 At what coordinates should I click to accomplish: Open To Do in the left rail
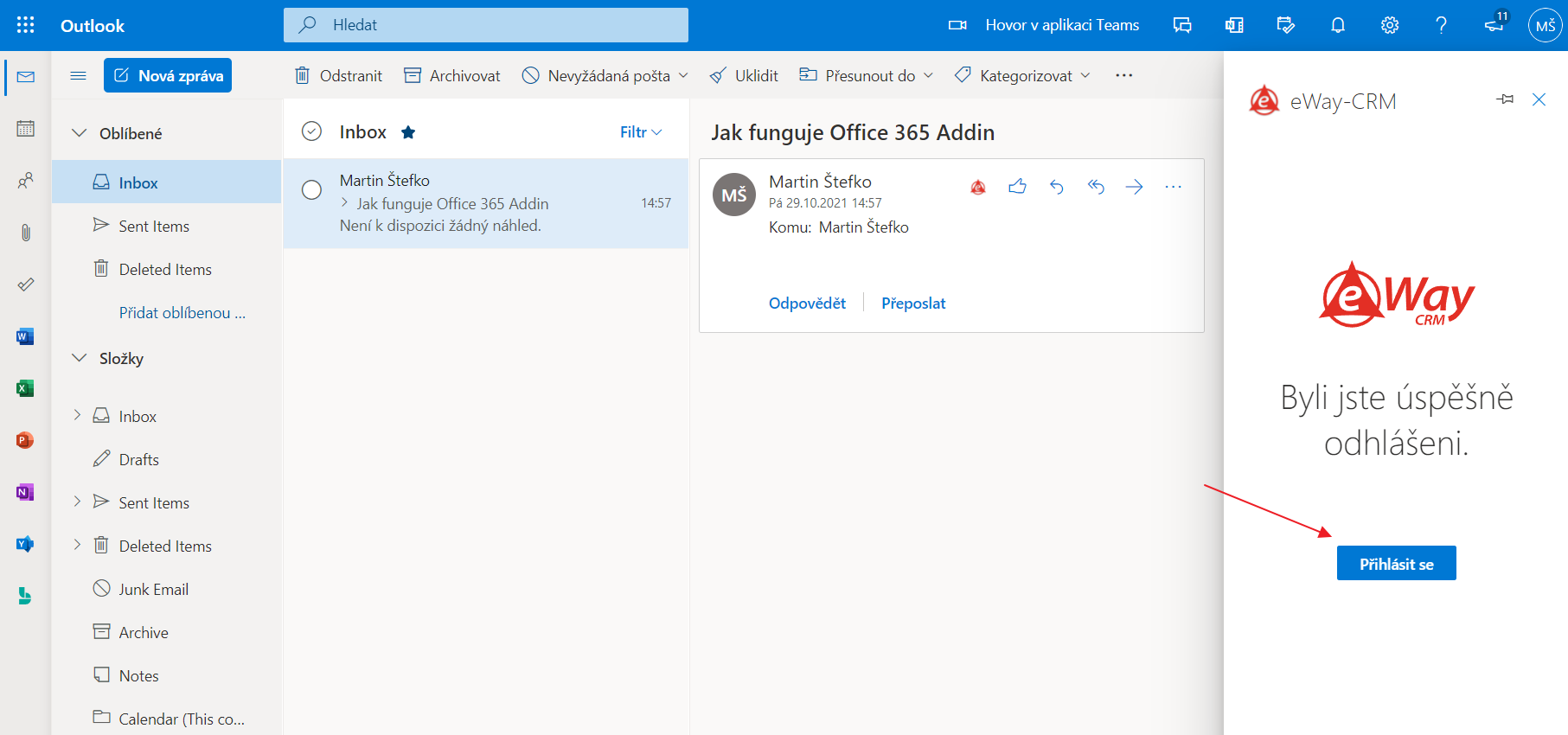tap(25, 284)
